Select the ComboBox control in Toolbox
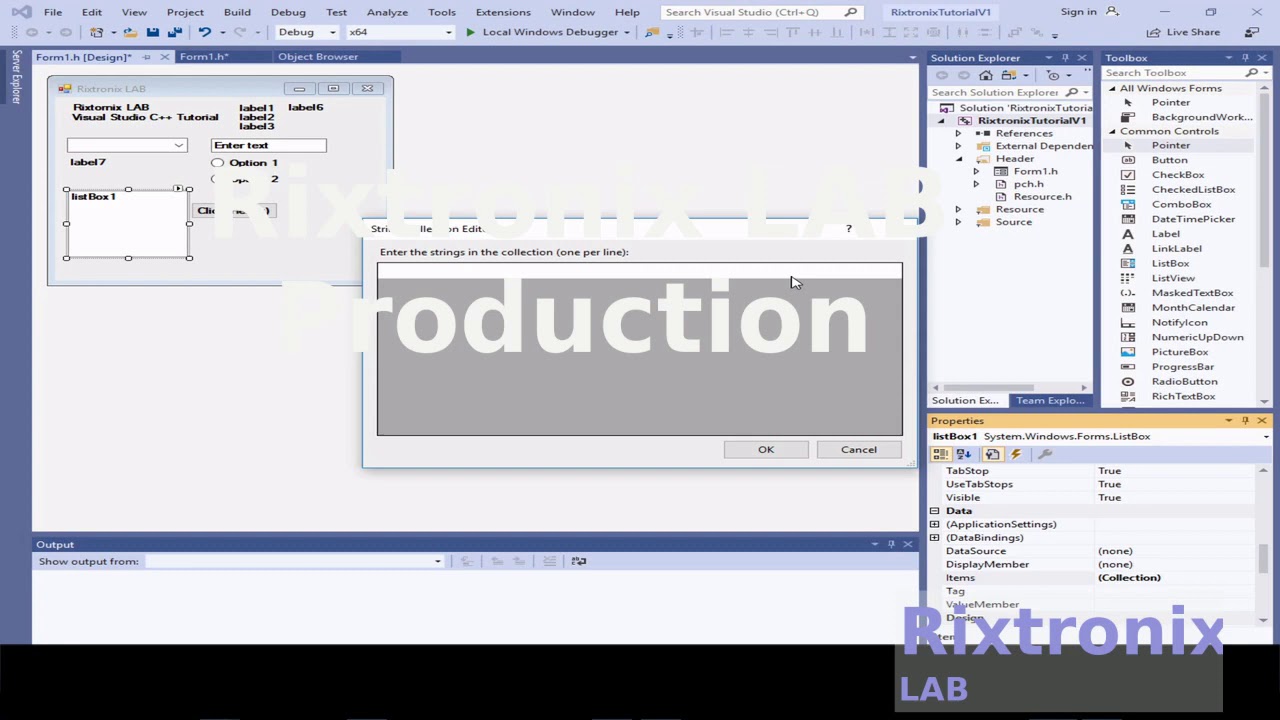 [x=1181, y=204]
